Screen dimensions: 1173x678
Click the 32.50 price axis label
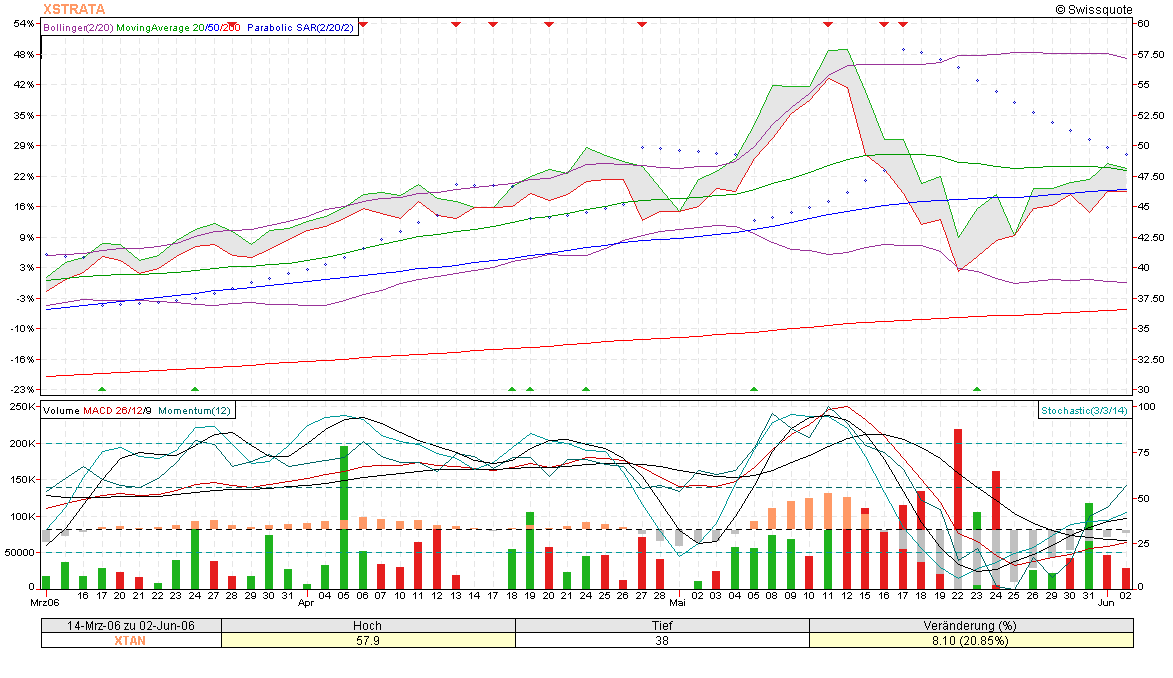tap(1151, 359)
